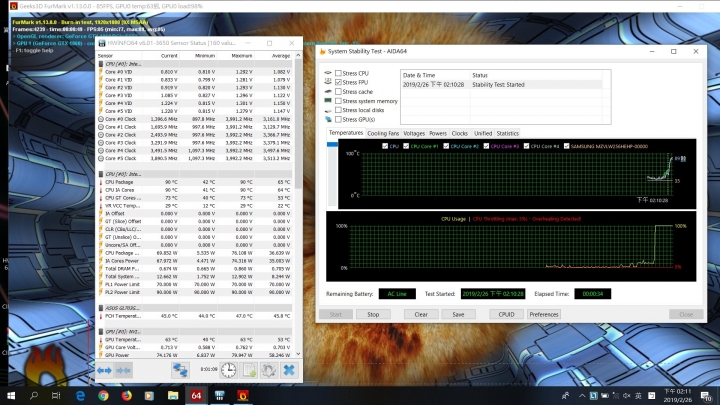Click the battery tray icon
Image resolution: width=720 pixels, height=405 pixels.
point(605,395)
